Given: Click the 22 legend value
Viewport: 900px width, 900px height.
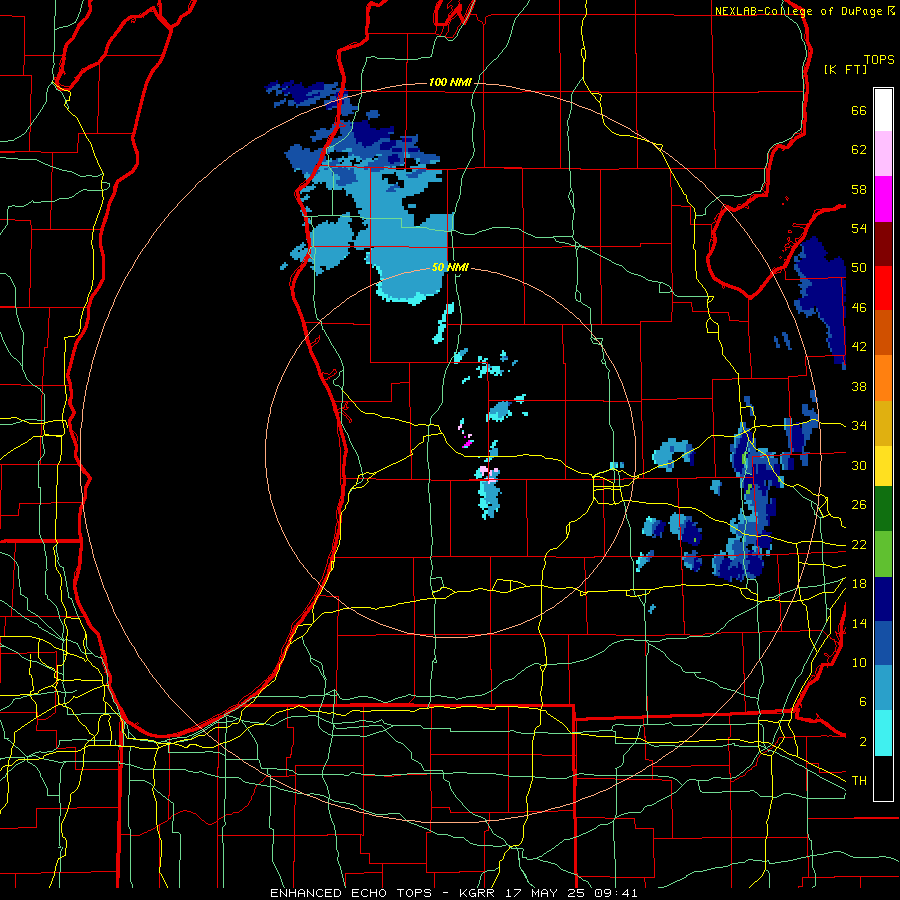Looking at the screenshot, I should click(859, 544).
